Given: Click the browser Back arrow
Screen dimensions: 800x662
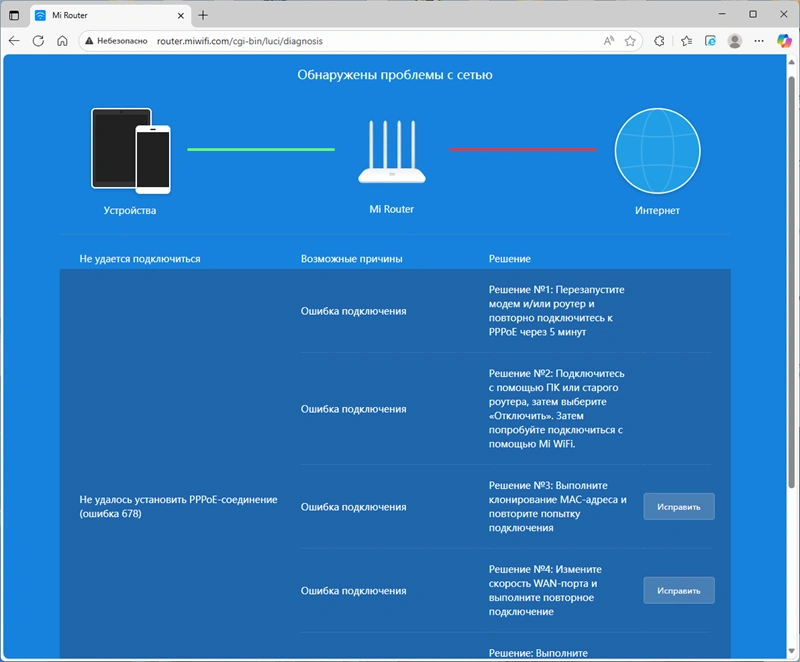Looking at the screenshot, I should (14, 41).
